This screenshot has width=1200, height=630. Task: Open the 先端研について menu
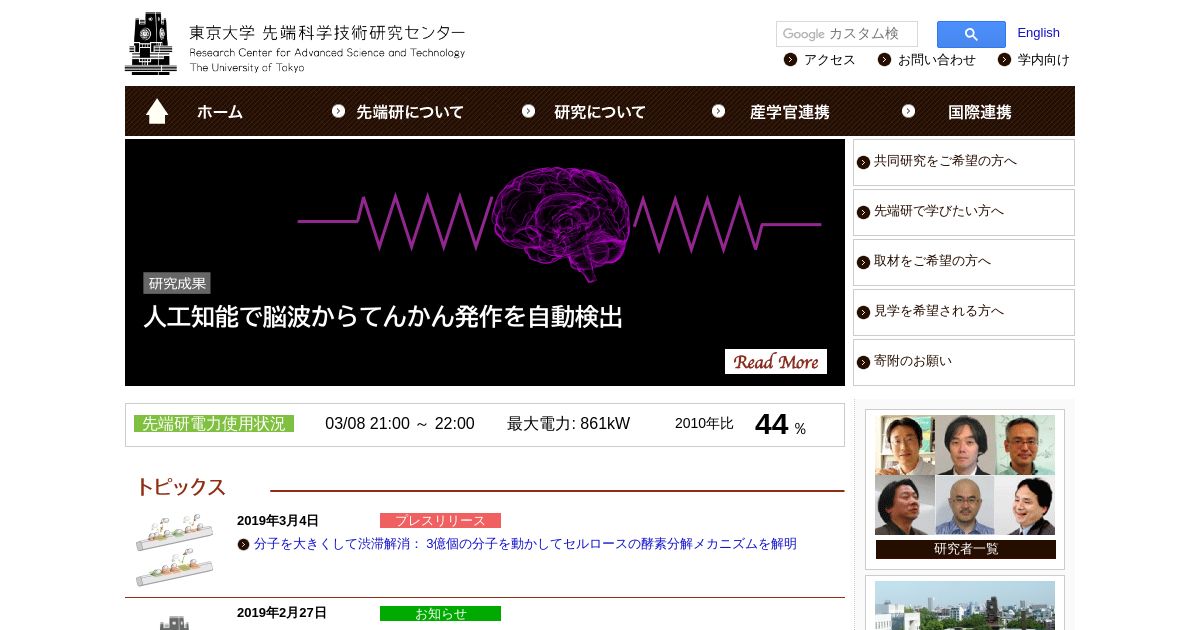pos(410,112)
